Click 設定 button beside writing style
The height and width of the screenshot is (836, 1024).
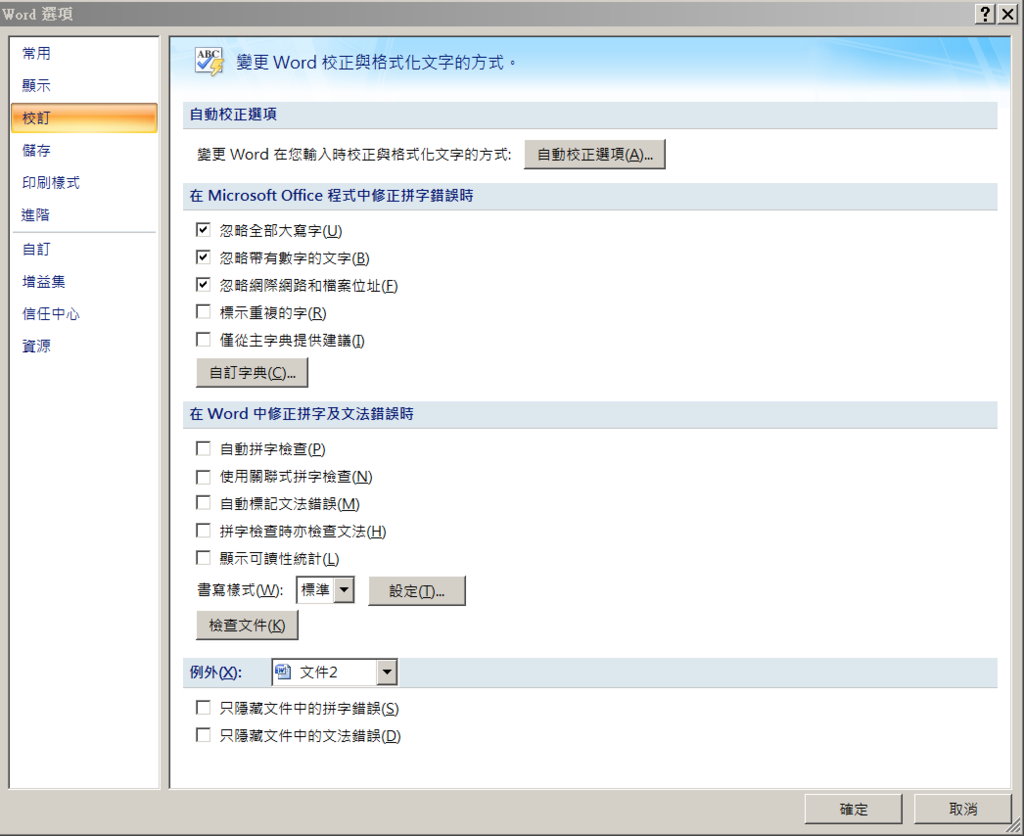point(417,591)
